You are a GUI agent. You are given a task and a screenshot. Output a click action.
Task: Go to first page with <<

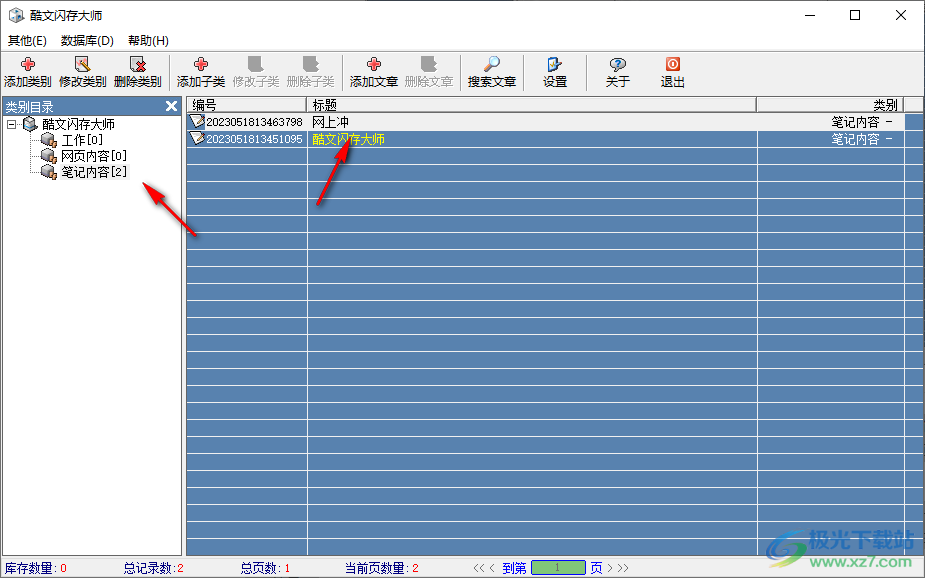point(478,568)
